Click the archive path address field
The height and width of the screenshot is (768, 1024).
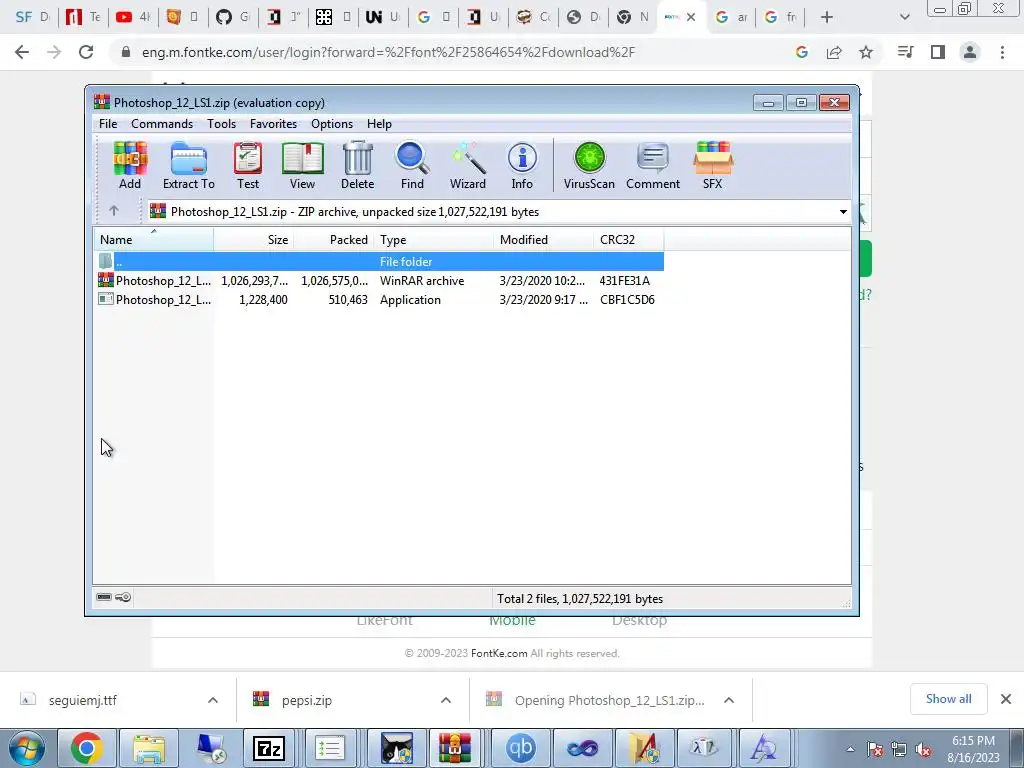click(x=499, y=212)
